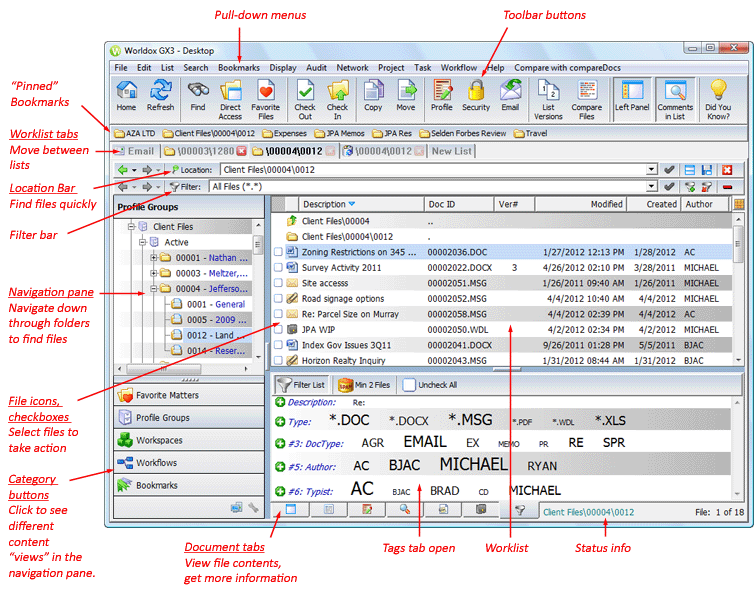
Task: Click the save icon on Location bar
Action: pos(706,170)
